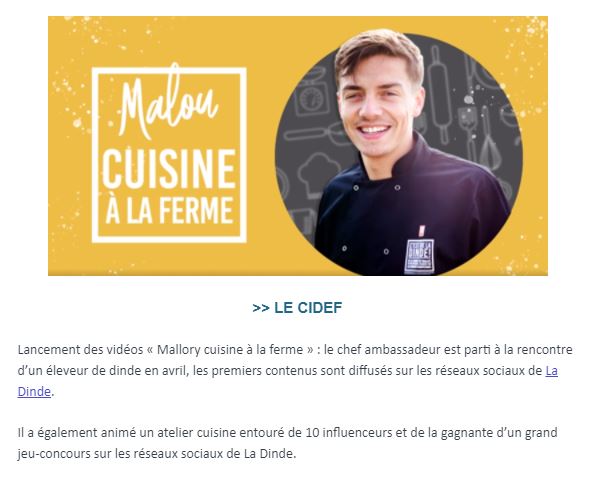Click the ">> LE CIDEF" heading
This screenshot has width=594, height=478.
[297, 308]
